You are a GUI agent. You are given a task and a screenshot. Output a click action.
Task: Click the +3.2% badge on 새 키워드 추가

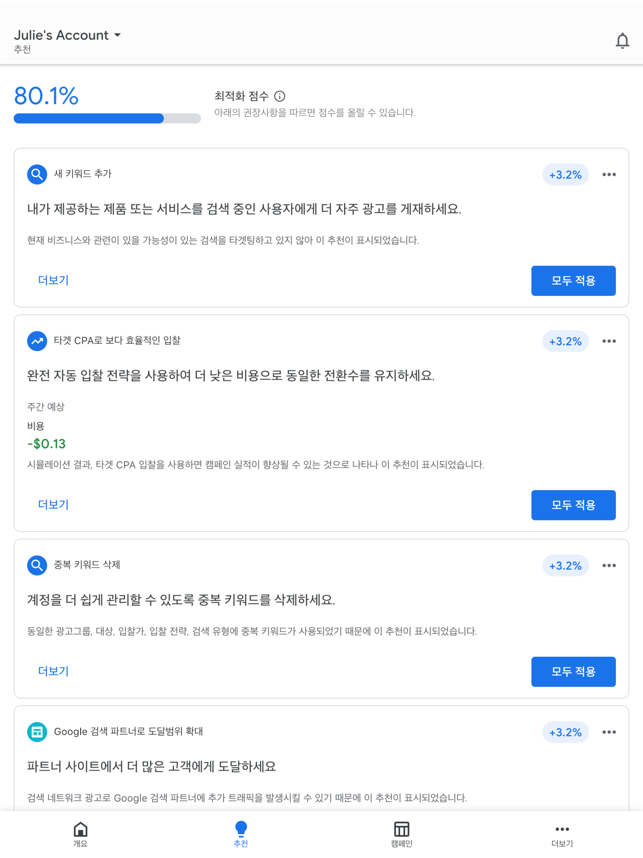click(x=565, y=175)
